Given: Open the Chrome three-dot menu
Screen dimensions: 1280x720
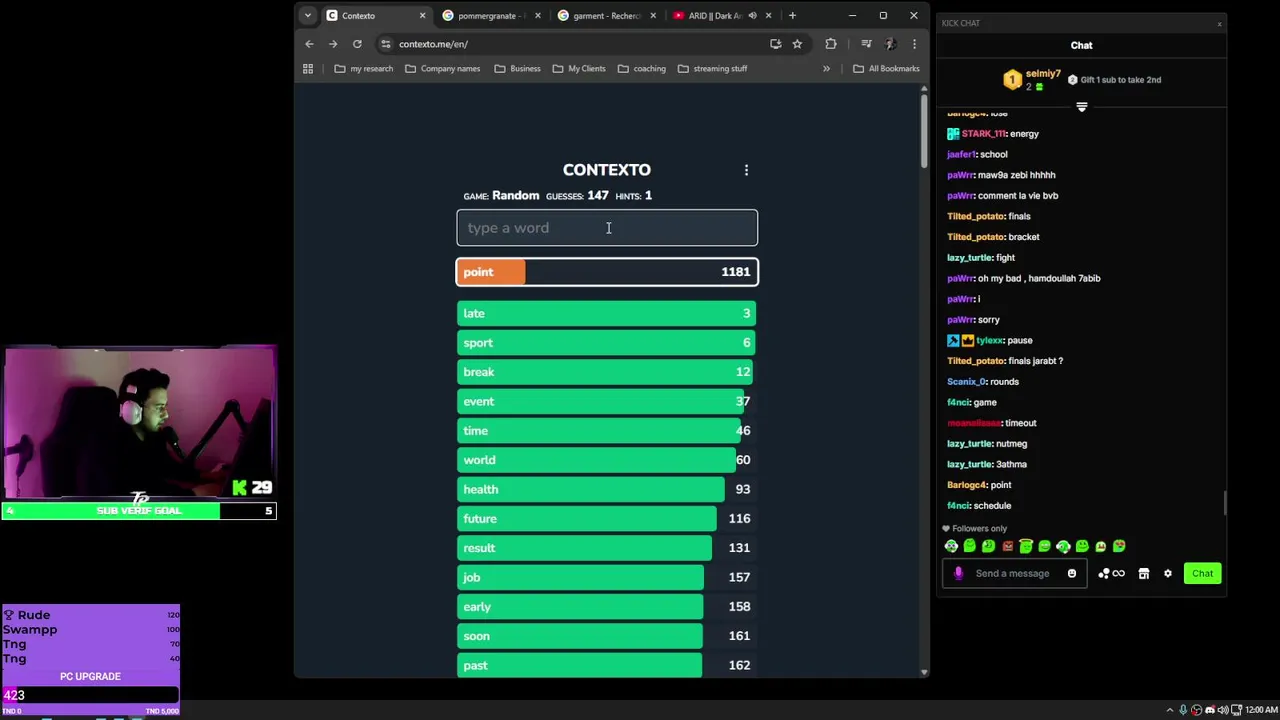Looking at the screenshot, I should pos(914,44).
